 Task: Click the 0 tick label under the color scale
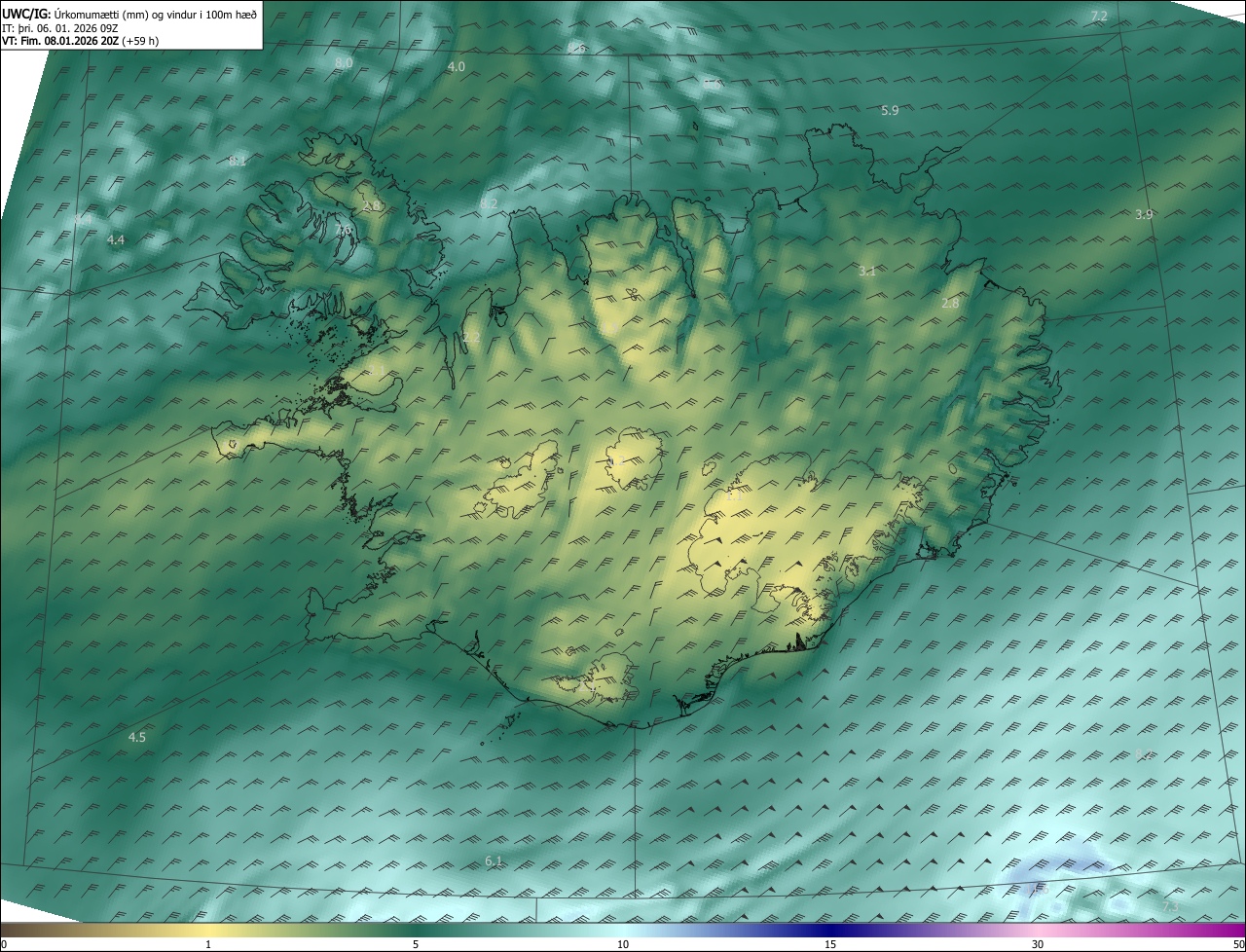(x=3, y=945)
